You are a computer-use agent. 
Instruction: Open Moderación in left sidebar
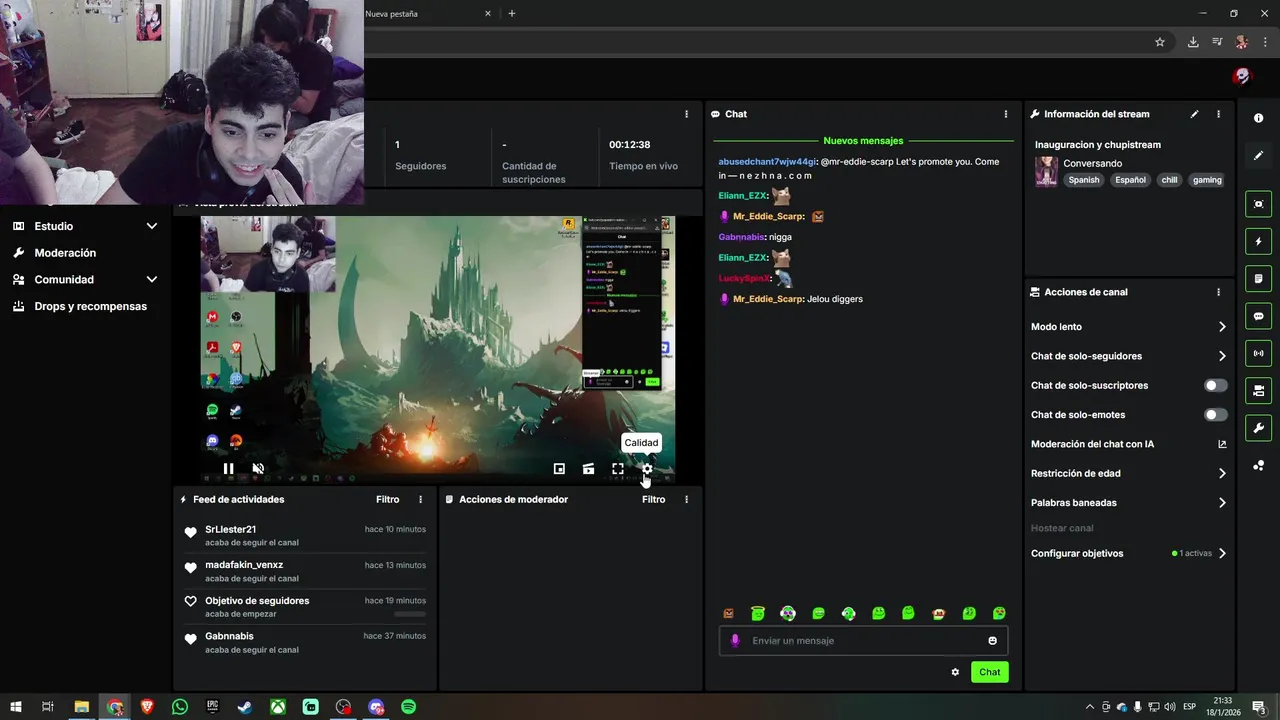pos(65,253)
